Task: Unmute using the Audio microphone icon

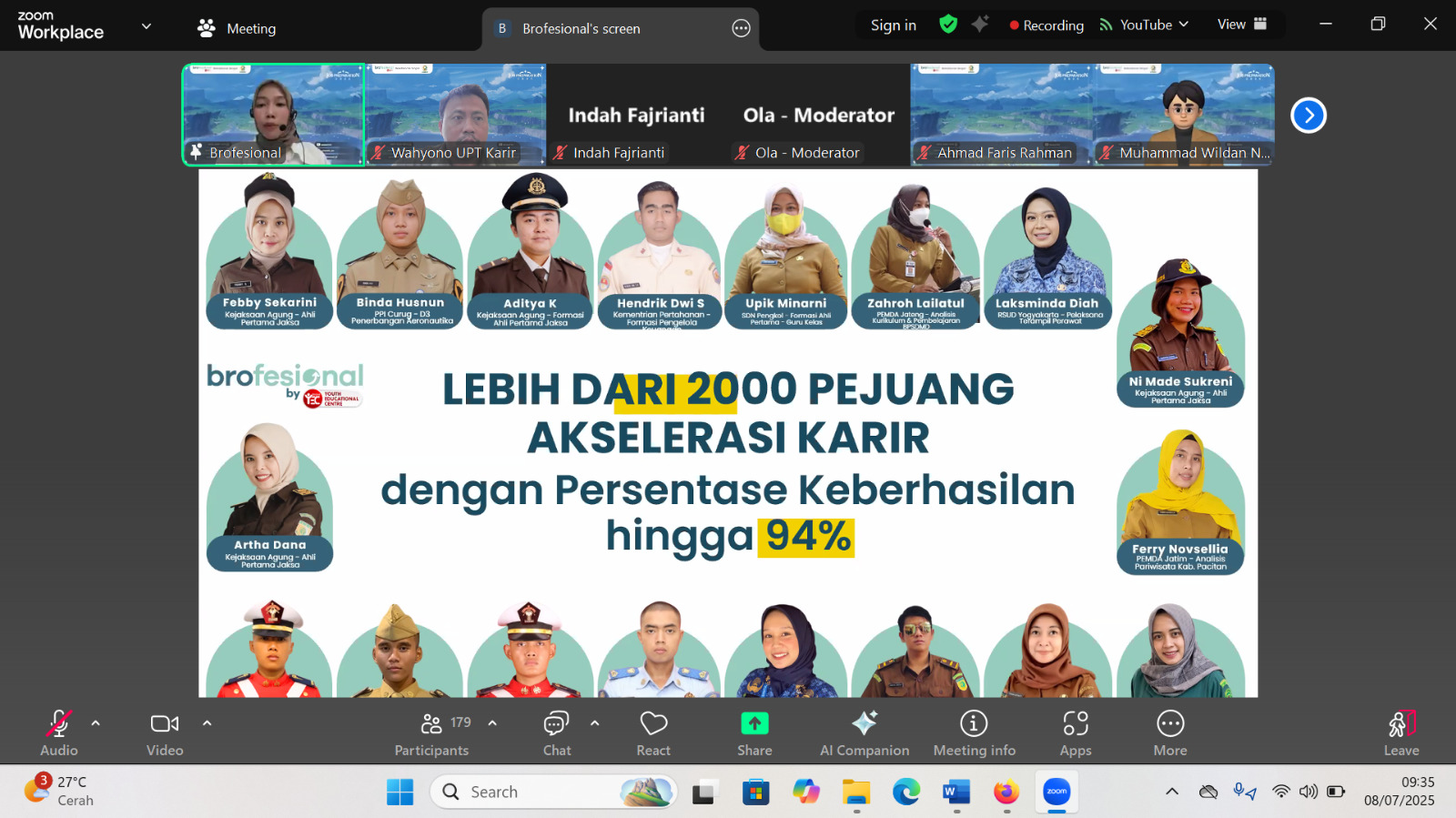Action: (x=59, y=723)
